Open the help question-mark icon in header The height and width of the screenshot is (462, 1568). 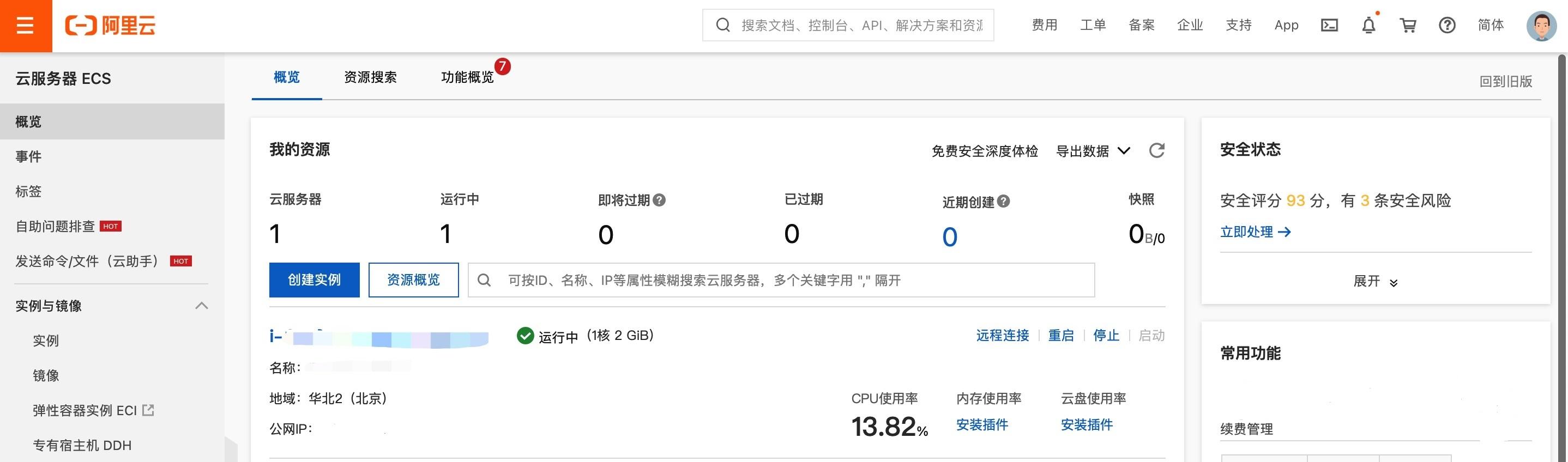pyautogui.click(x=1447, y=26)
